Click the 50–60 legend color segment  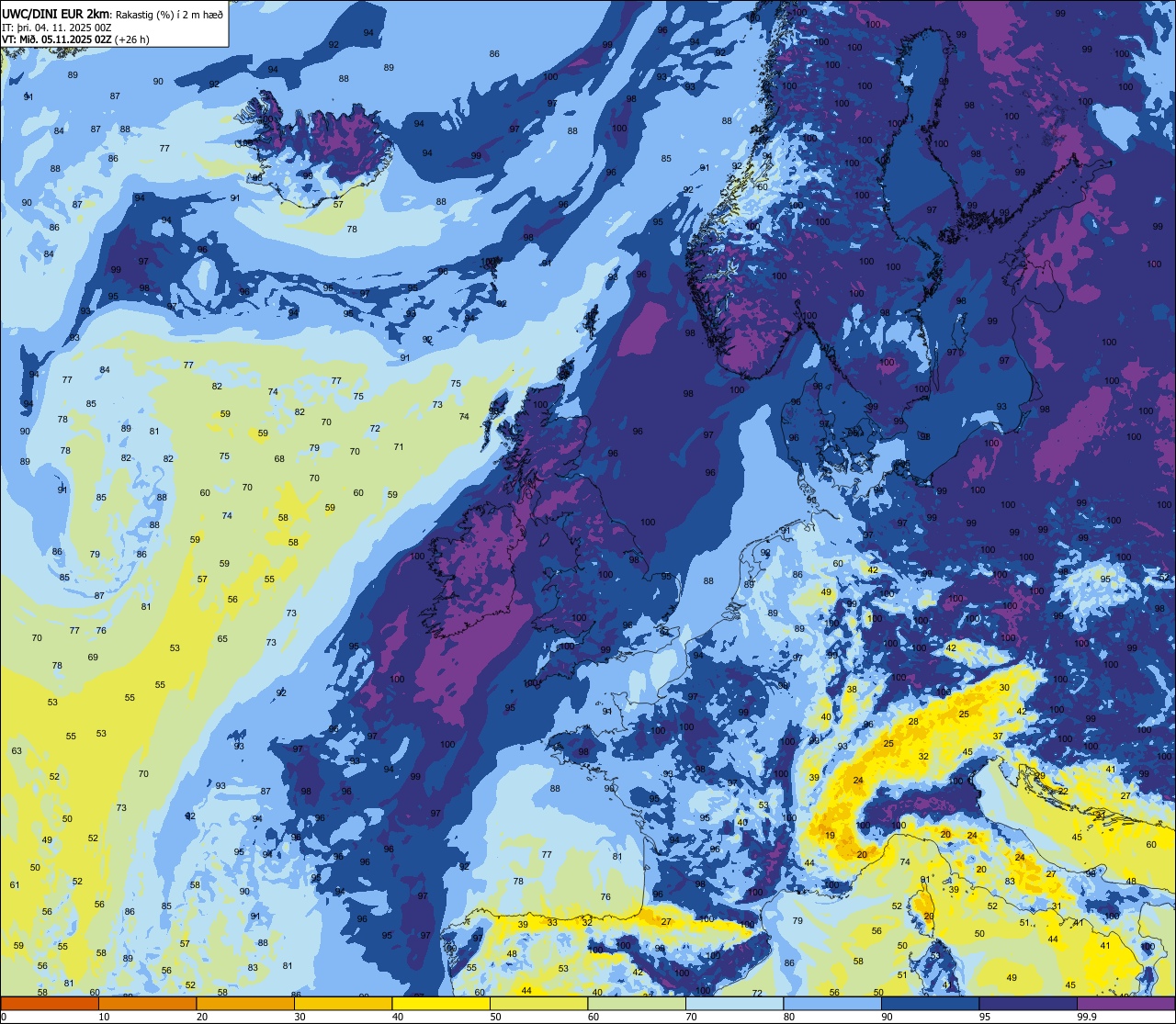pos(538,1003)
